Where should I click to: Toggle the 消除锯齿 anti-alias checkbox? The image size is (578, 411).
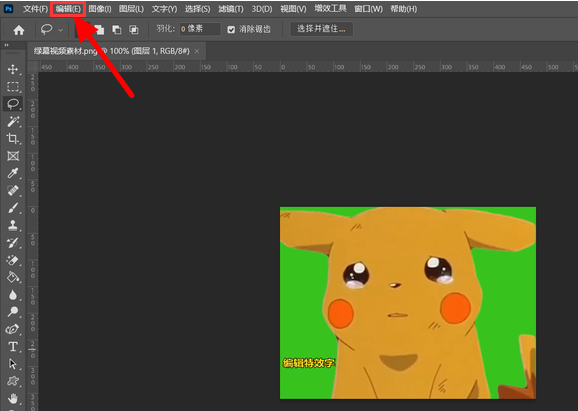pyautogui.click(x=231, y=29)
